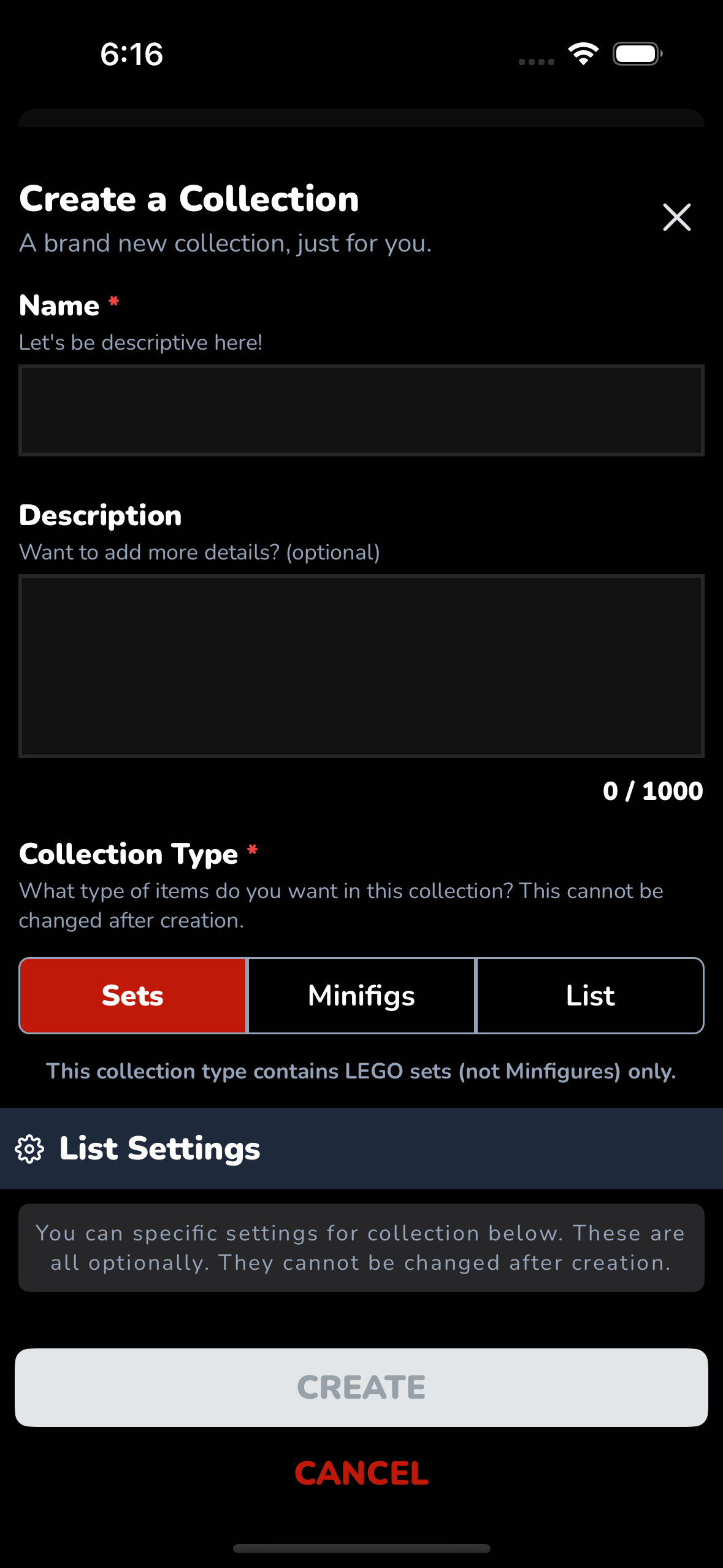Click the List Settings gear icon

(29, 1149)
